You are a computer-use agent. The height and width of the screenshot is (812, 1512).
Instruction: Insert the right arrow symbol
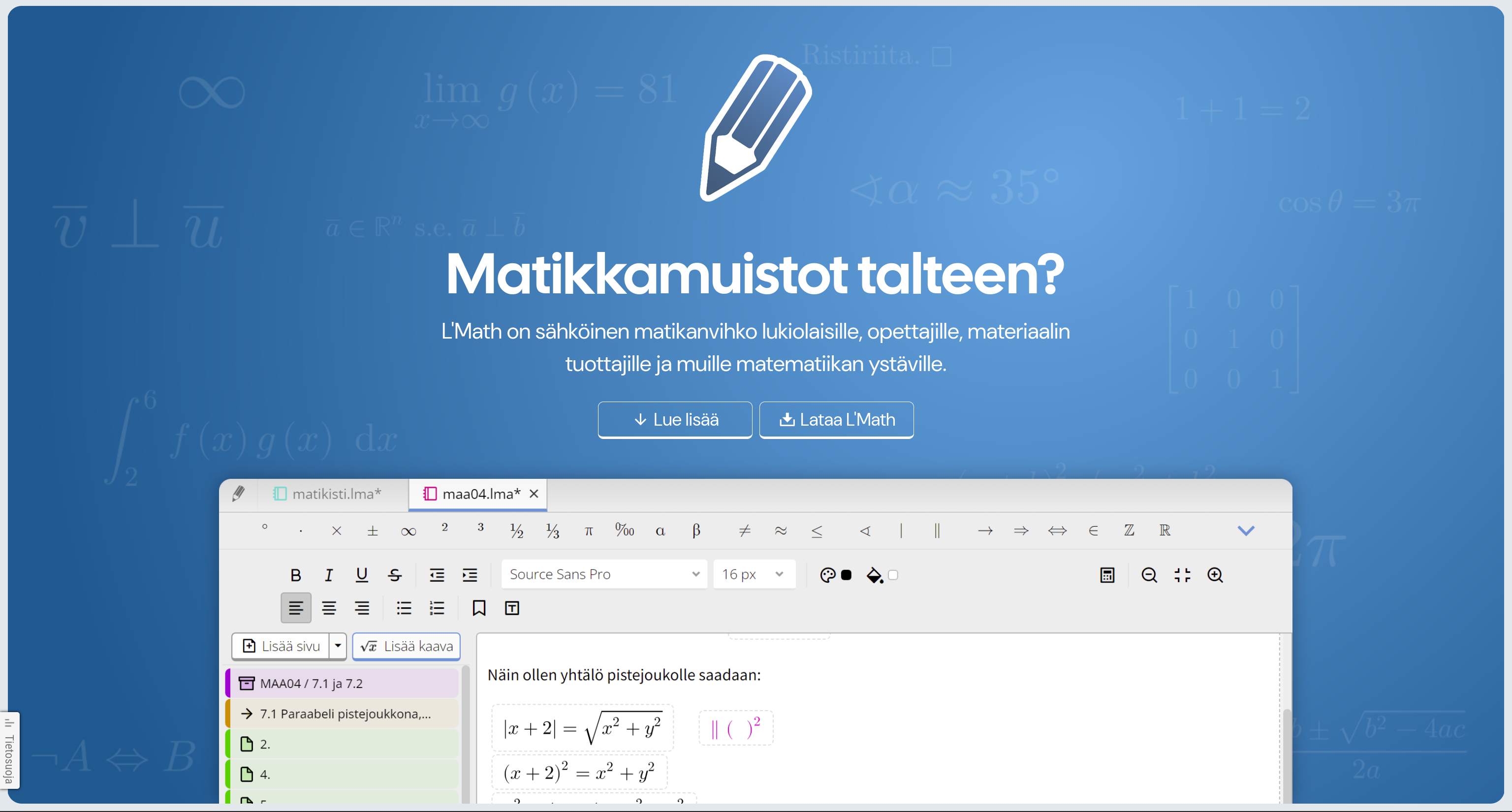pyautogui.click(x=985, y=531)
